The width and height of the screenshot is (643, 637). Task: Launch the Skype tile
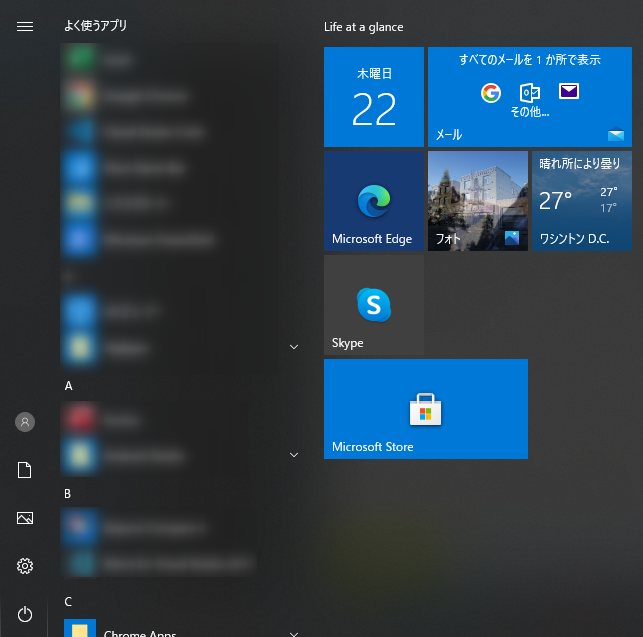(x=374, y=305)
